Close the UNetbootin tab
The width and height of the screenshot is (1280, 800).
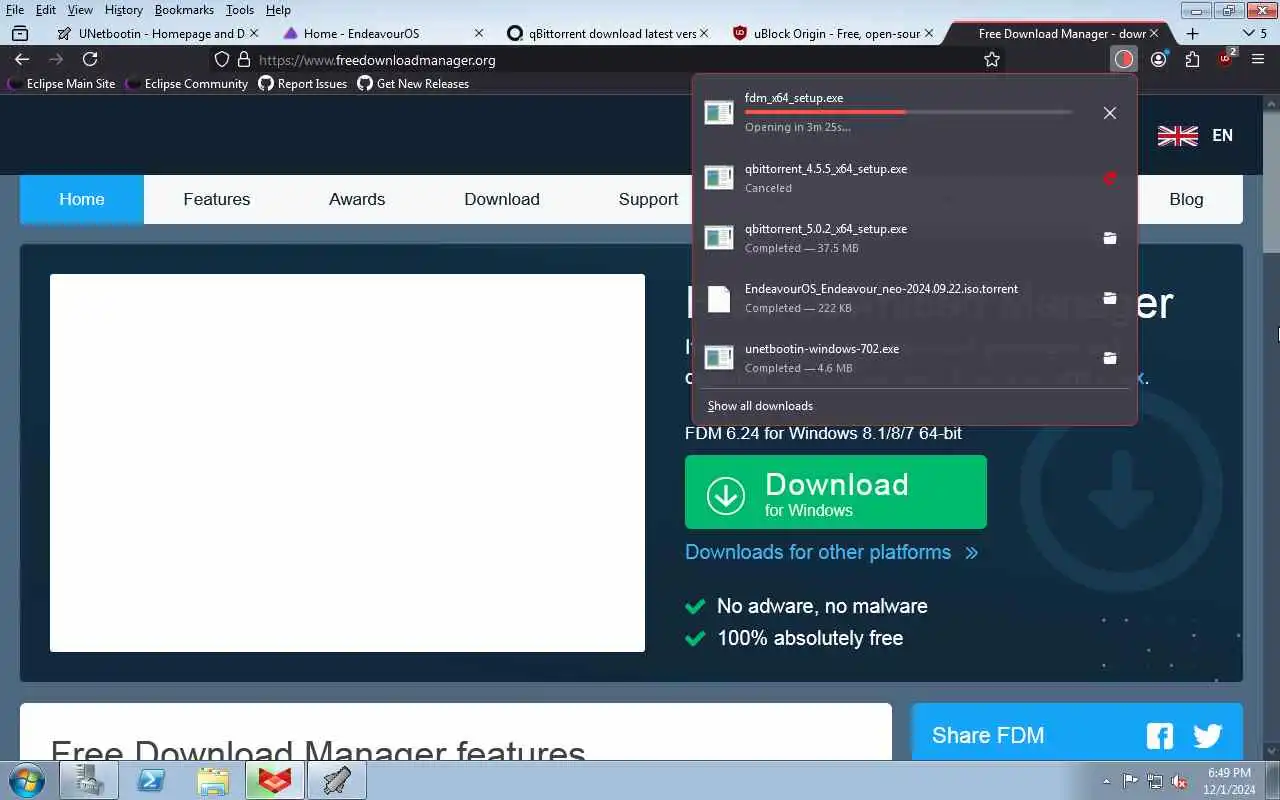click(x=254, y=33)
